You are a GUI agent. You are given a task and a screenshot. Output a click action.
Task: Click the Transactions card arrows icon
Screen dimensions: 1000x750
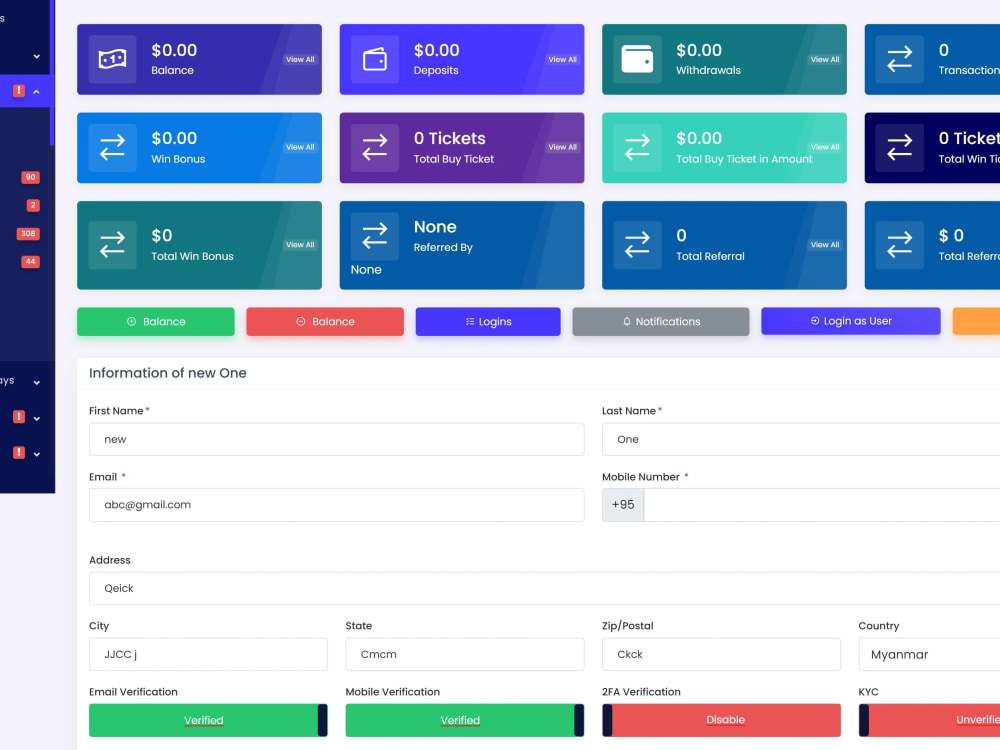[900, 59]
